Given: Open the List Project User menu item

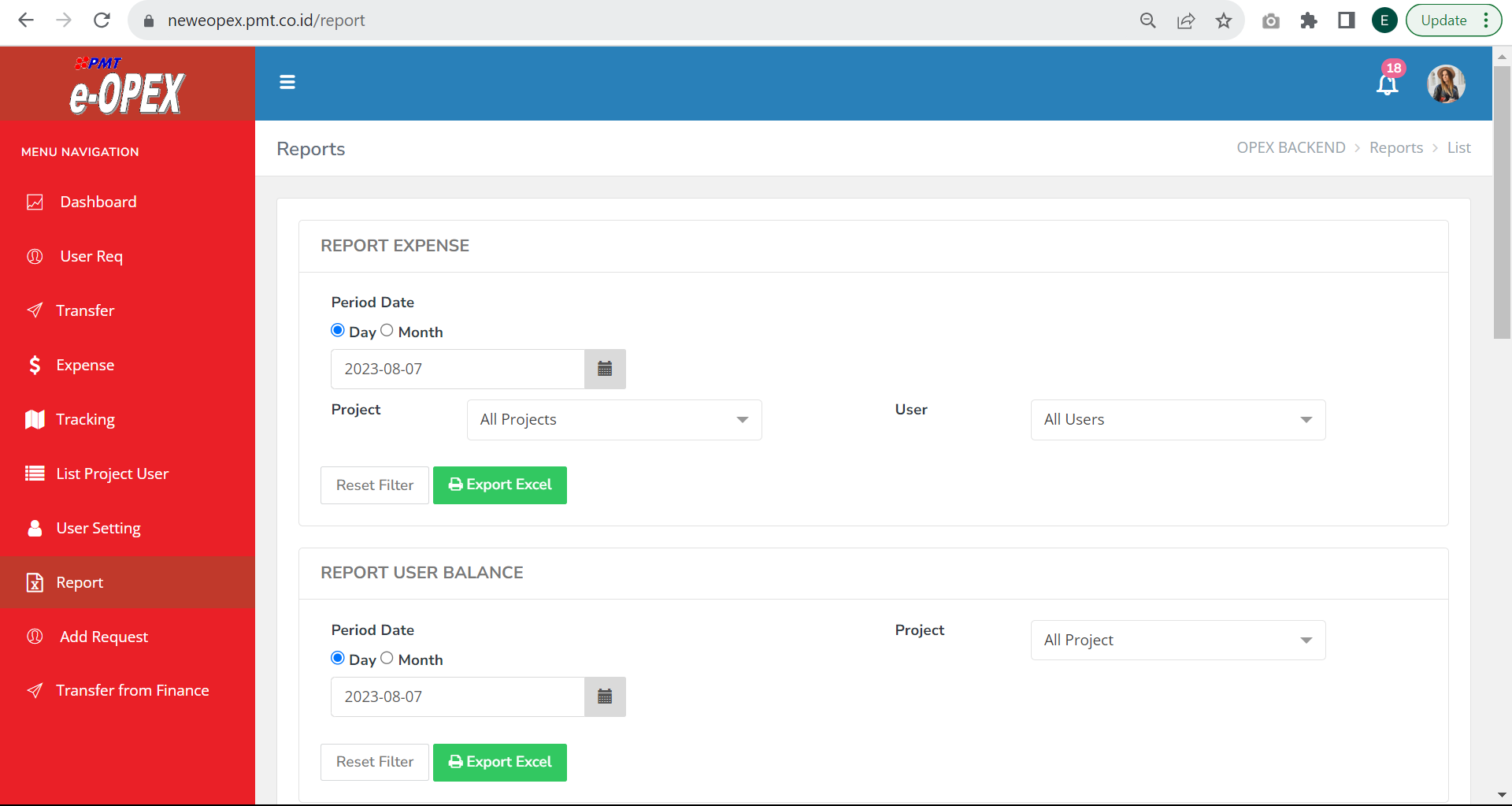Looking at the screenshot, I should coord(128,474).
